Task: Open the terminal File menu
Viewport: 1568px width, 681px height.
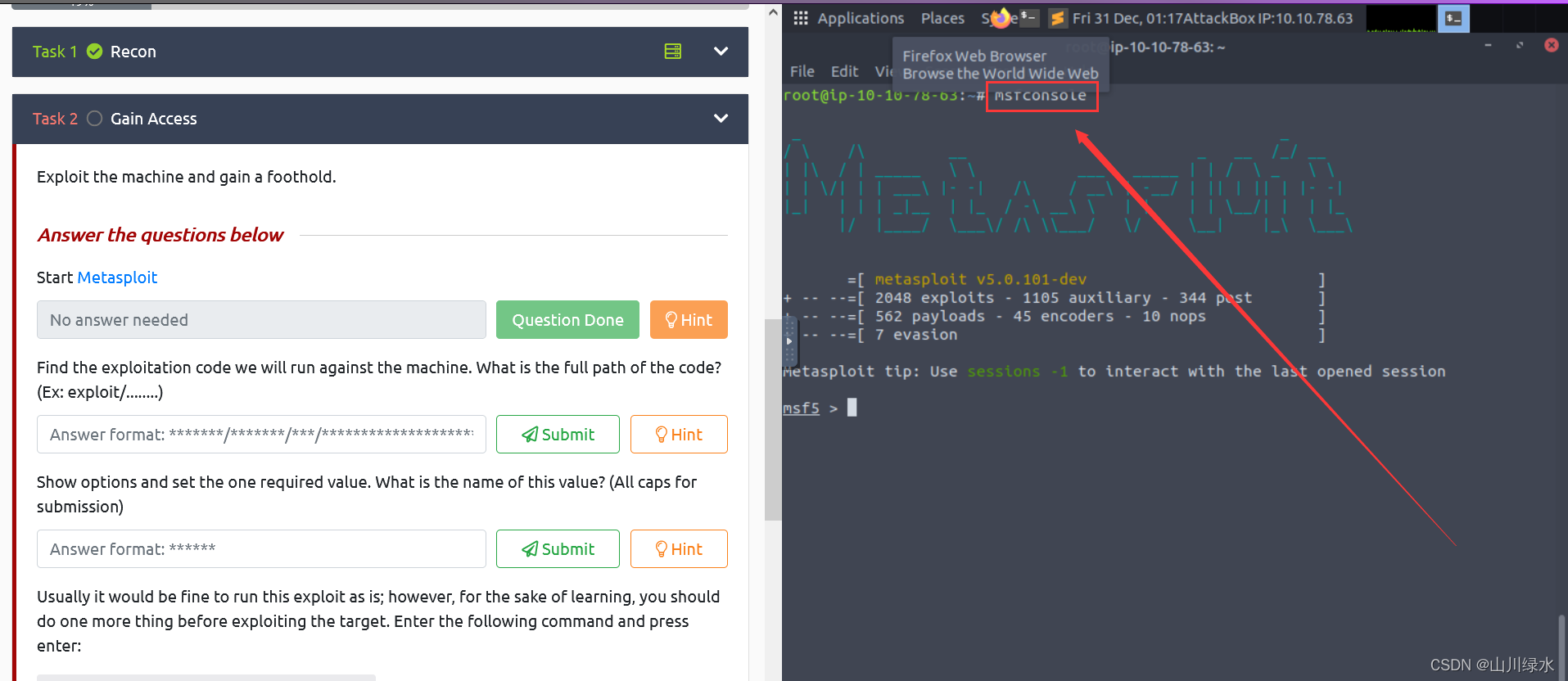Action: click(x=802, y=71)
